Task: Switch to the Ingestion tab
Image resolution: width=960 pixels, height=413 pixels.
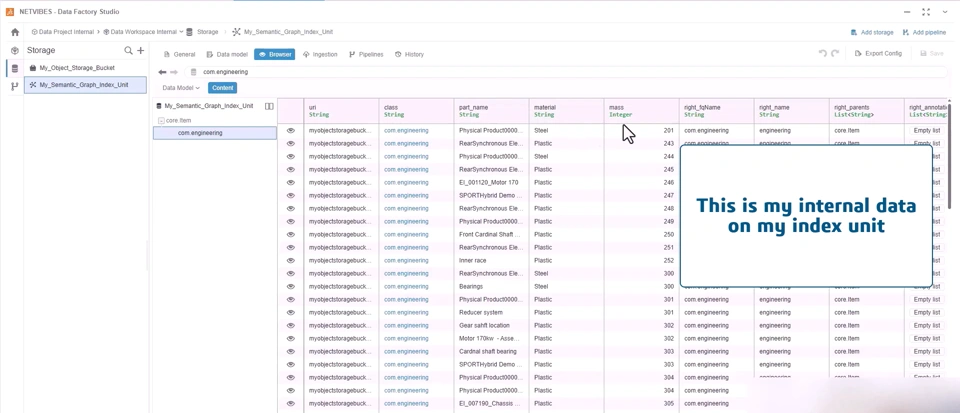Action: coord(320,54)
